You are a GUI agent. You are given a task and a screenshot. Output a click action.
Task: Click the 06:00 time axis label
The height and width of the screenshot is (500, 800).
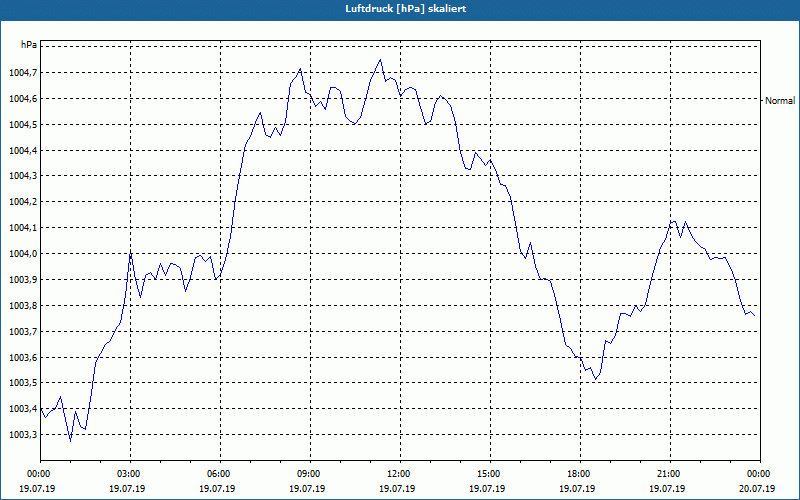tap(218, 474)
